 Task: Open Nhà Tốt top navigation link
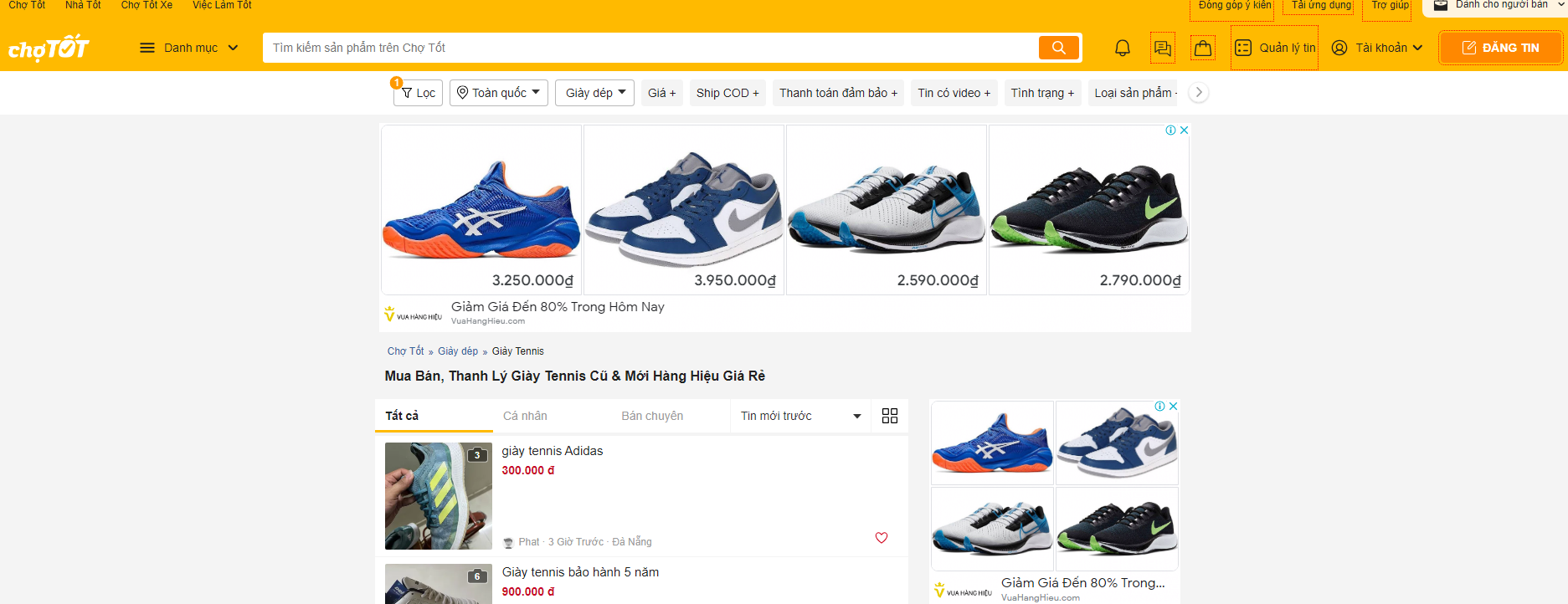click(x=83, y=5)
